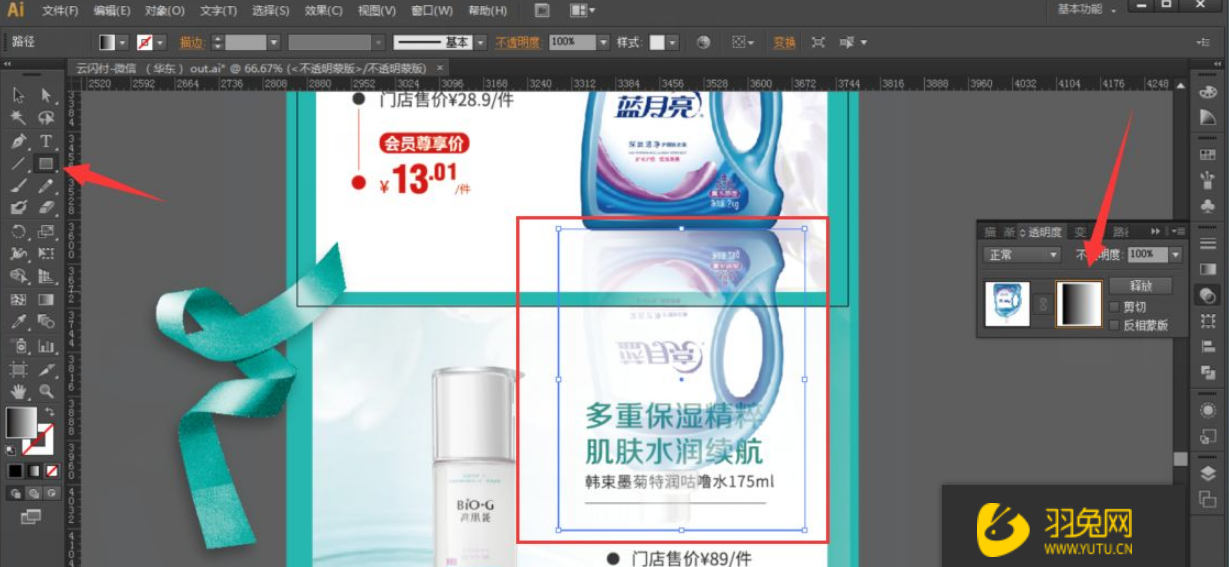Open the 基本功能 workspace switcher

[1088, 9]
